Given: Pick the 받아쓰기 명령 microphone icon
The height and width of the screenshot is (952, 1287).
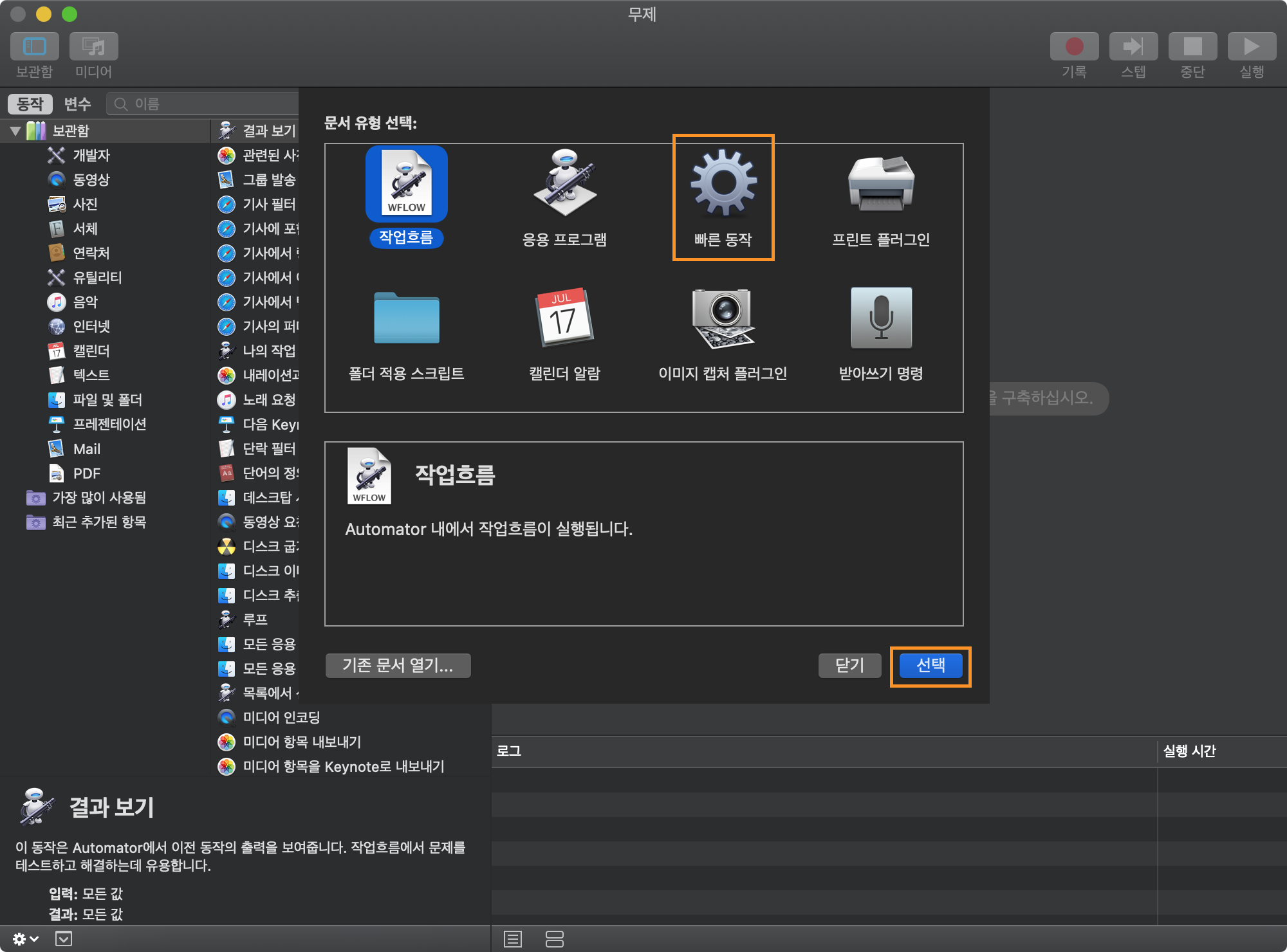Looking at the screenshot, I should click(881, 318).
